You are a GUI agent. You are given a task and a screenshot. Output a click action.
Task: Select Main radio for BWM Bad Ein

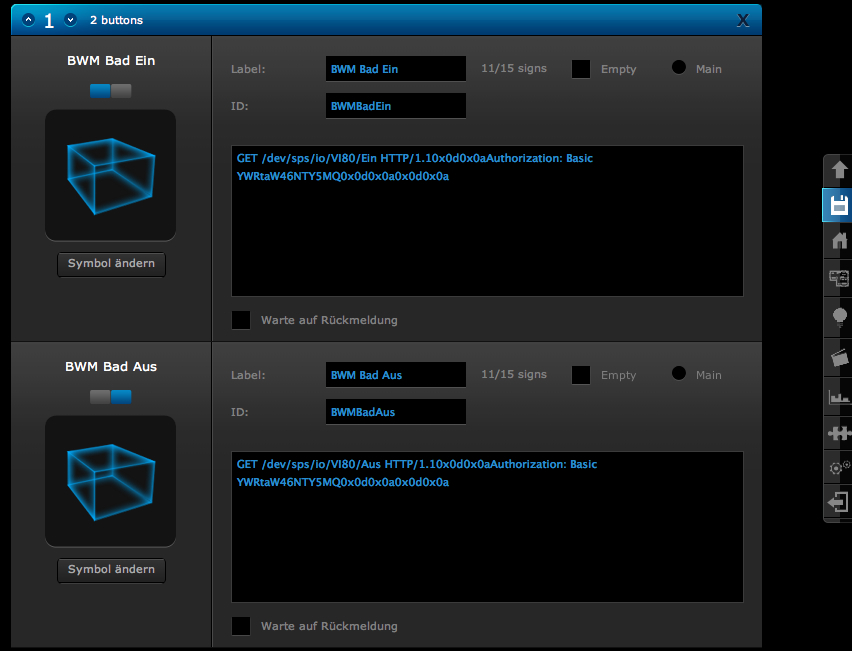pyautogui.click(x=679, y=67)
